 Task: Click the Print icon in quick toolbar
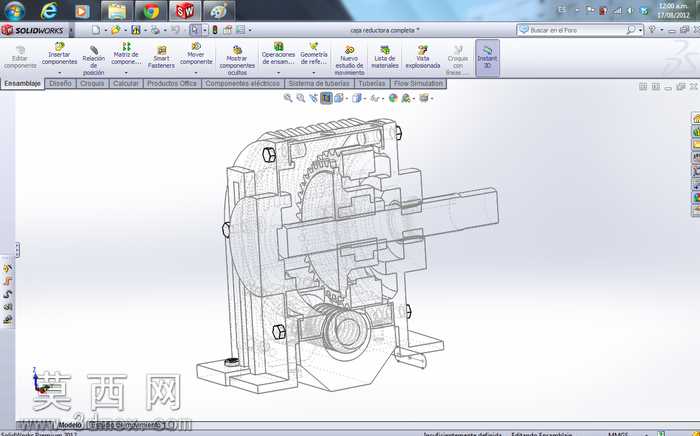pyautogui.click(x=155, y=30)
